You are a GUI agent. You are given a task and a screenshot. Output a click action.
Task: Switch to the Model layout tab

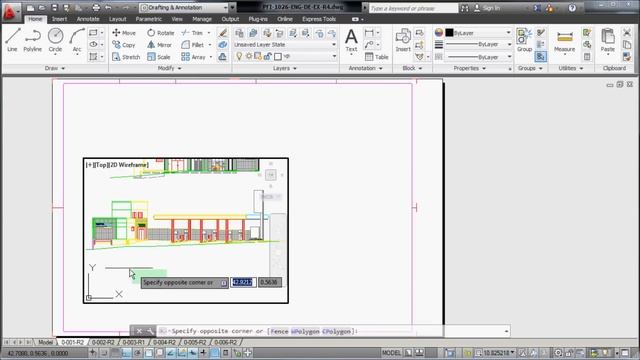point(45,342)
